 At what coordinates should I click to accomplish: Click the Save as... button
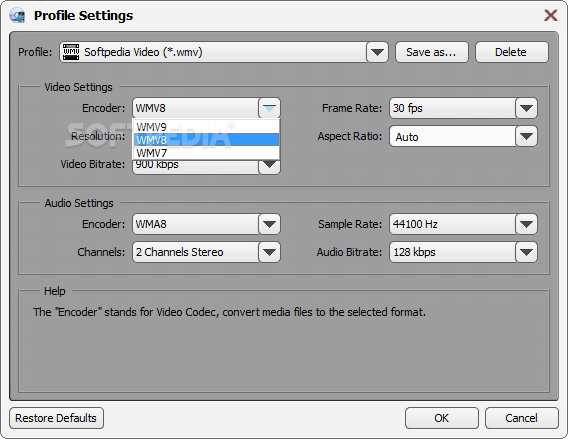click(x=431, y=52)
